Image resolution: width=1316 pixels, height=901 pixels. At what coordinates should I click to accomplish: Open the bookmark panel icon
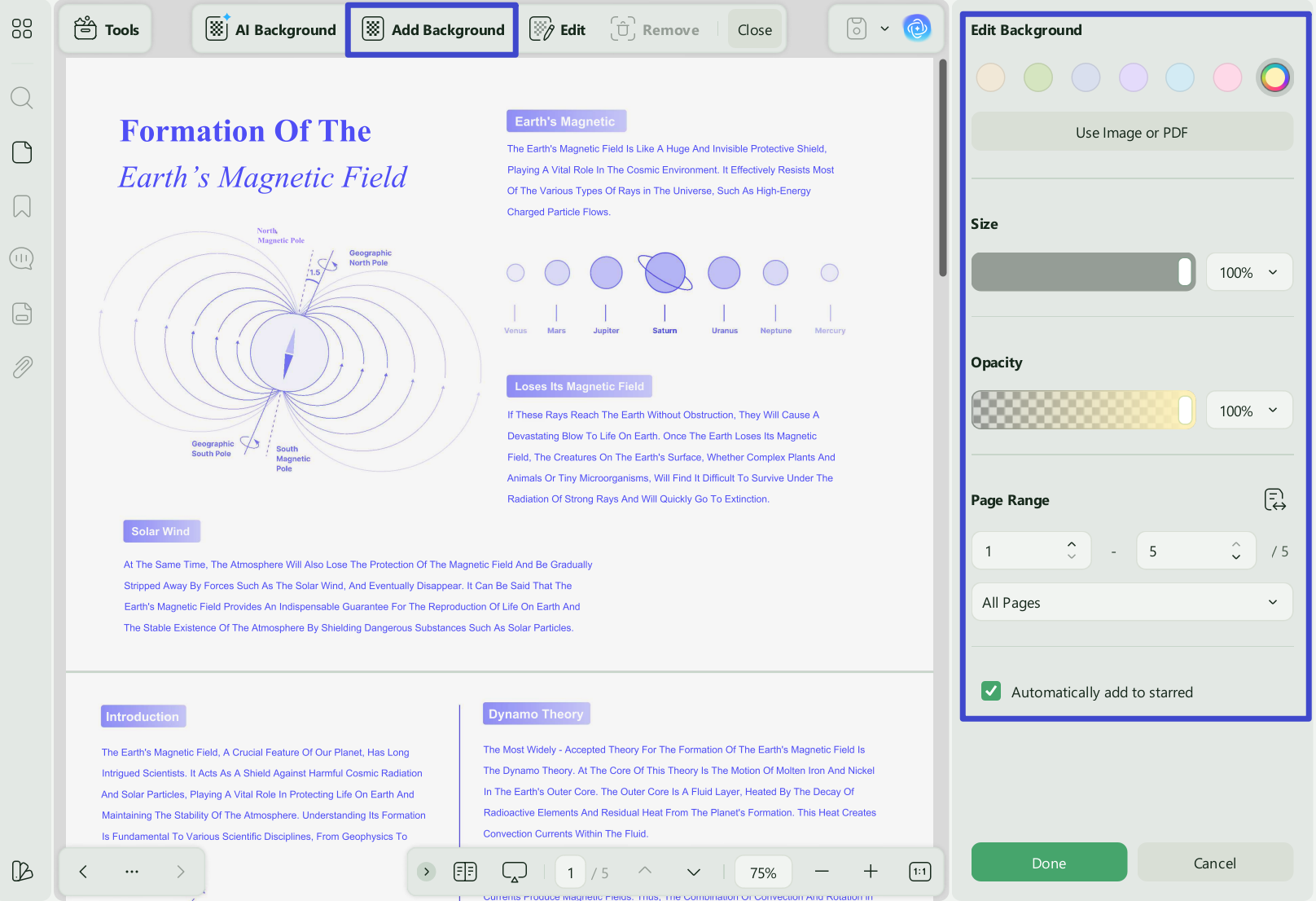coord(22,206)
